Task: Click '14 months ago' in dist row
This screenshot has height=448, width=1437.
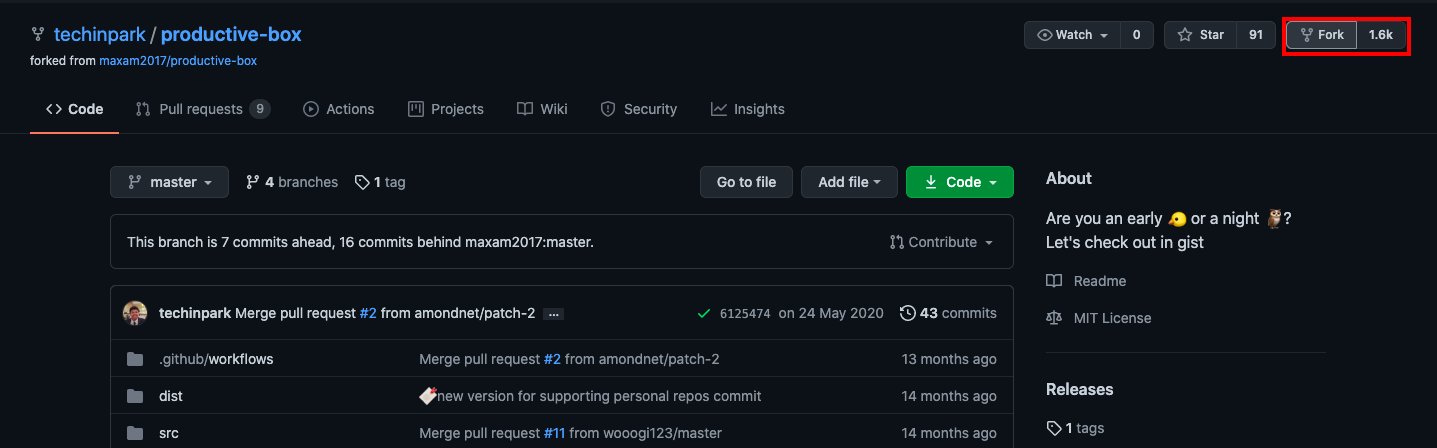Action: (x=949, y=396)
